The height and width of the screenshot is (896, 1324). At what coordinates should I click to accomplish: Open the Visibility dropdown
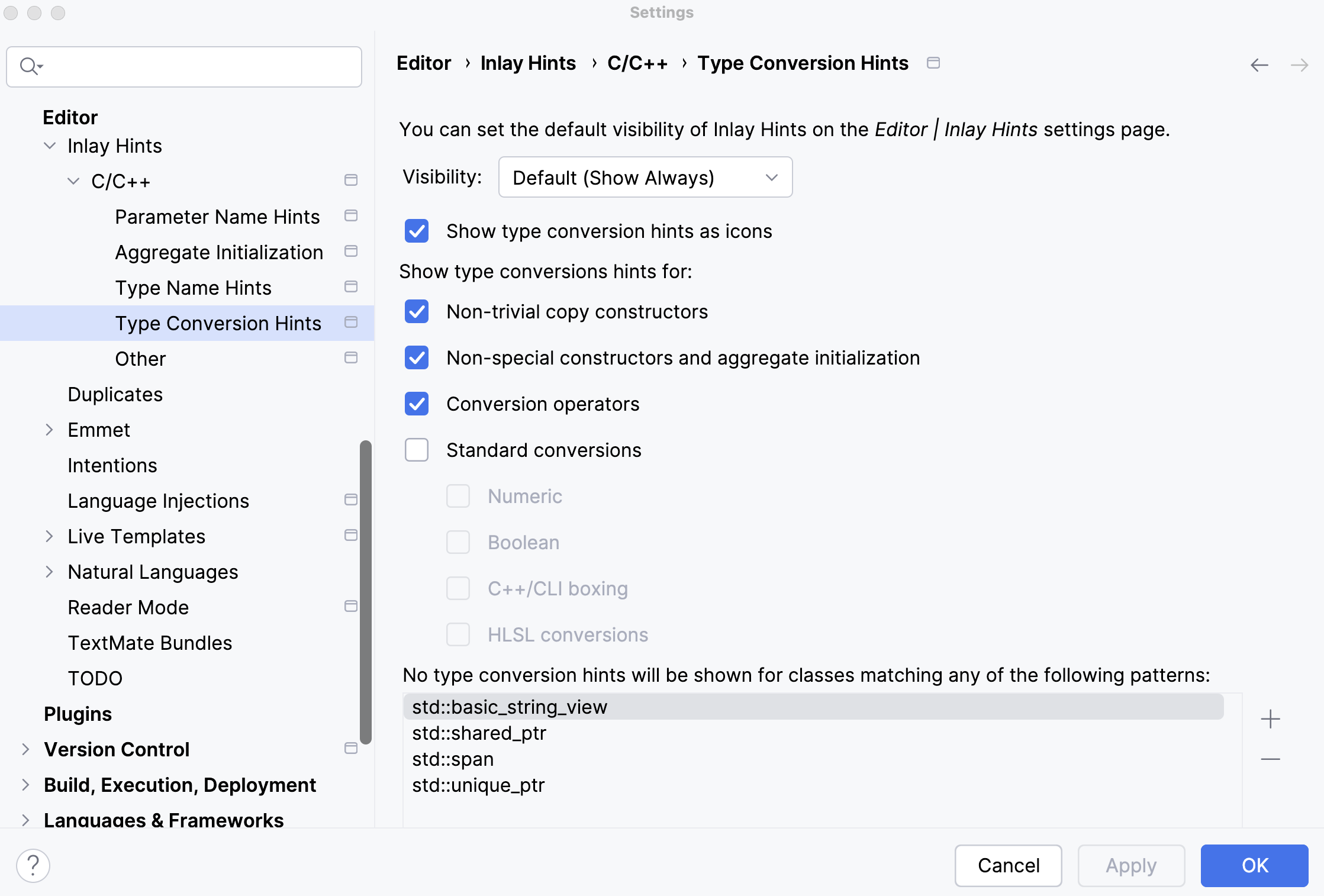click(x=645, y=177)
